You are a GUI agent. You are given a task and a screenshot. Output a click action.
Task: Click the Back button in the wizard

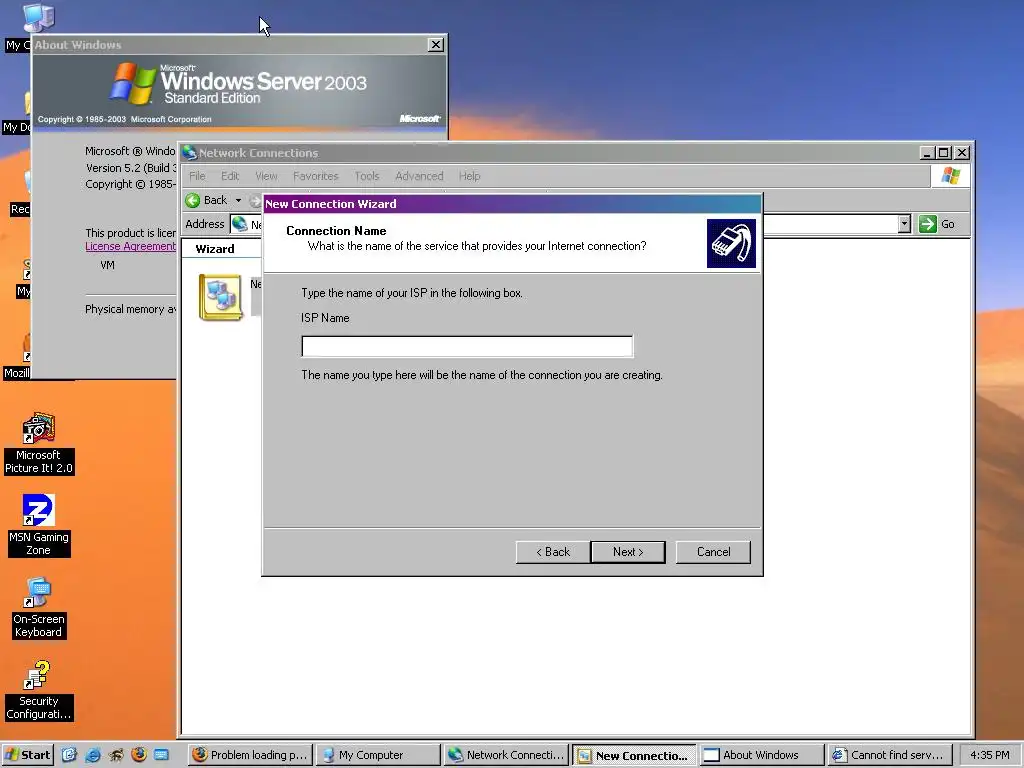pyautogui.click(x=552, y=552)
